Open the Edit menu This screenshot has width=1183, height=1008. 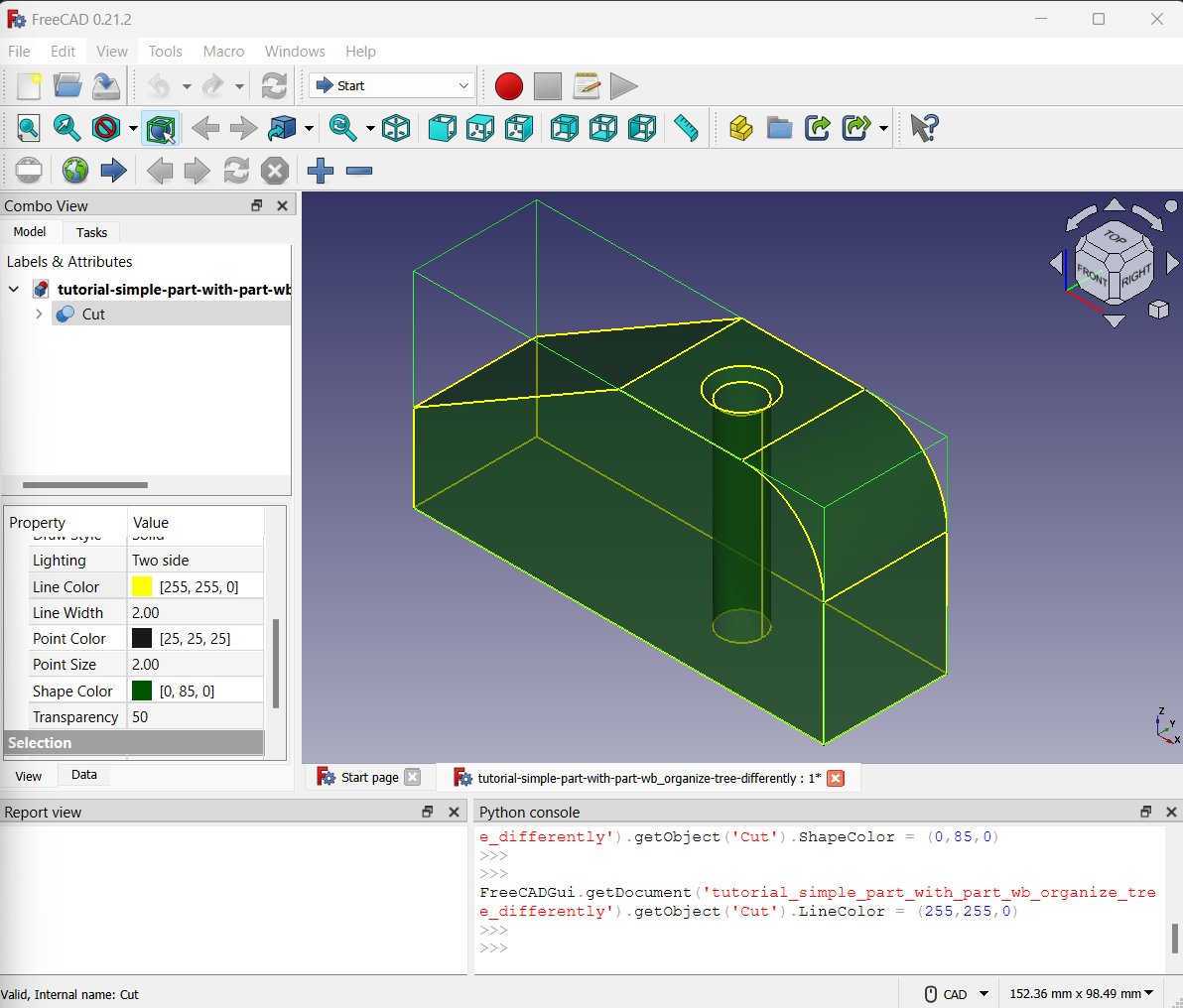tap(63, 52)
